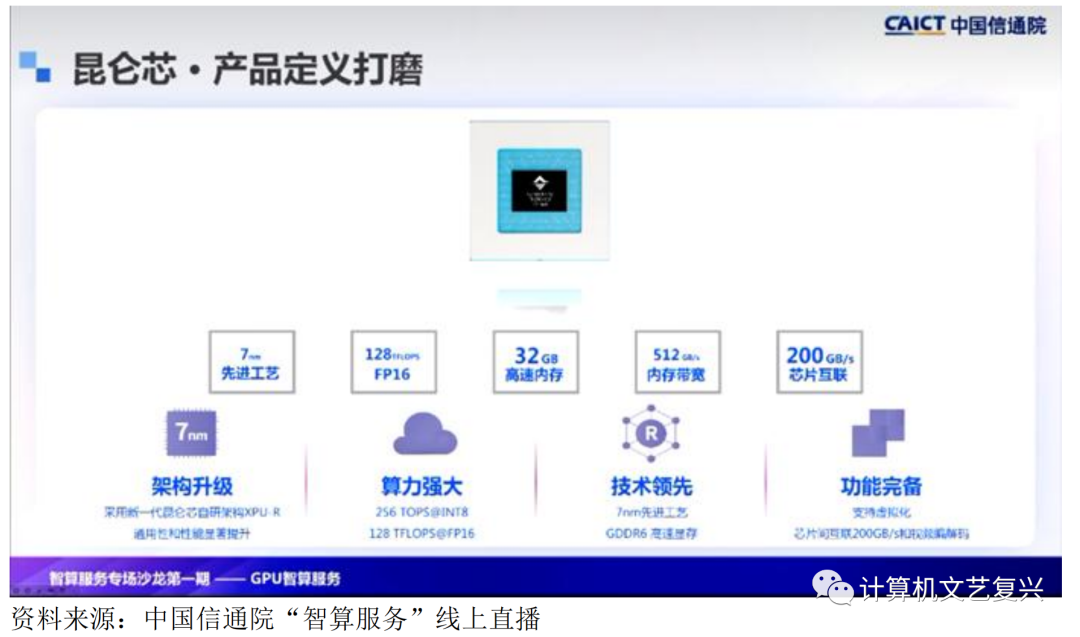Click the heading "算力强大"

[422, 486]
